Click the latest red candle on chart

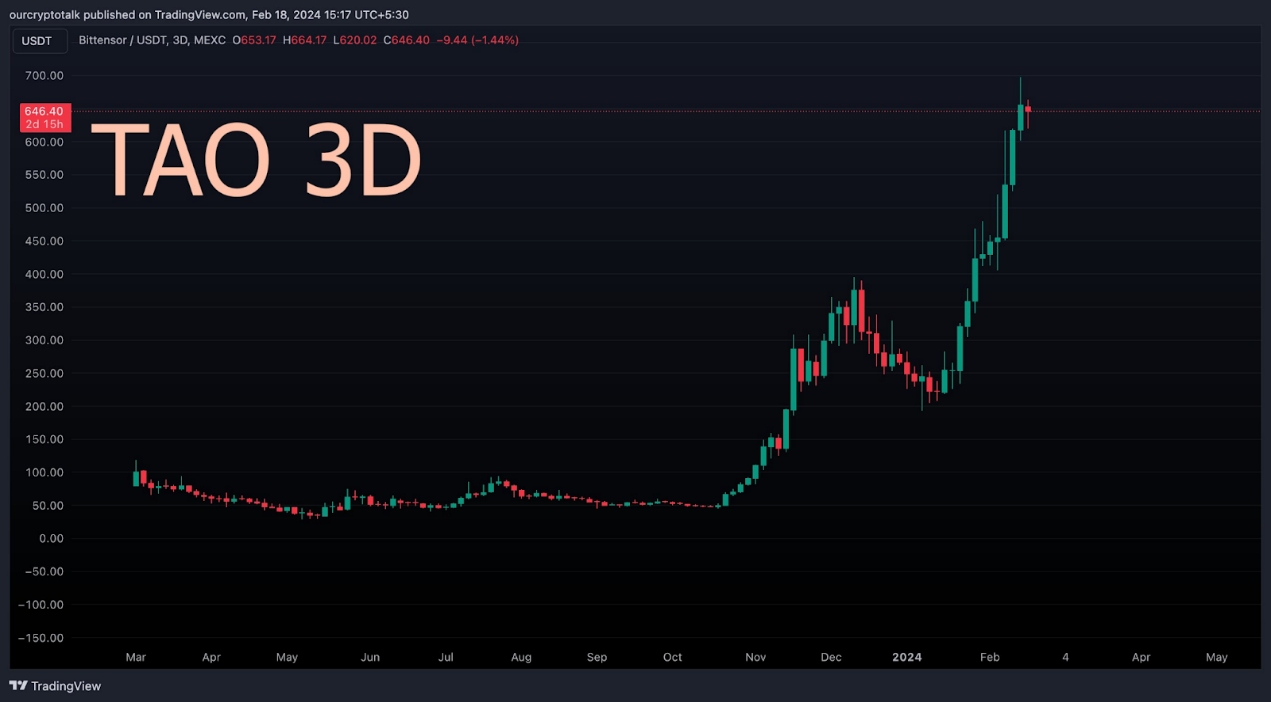tap(1027, 110)
